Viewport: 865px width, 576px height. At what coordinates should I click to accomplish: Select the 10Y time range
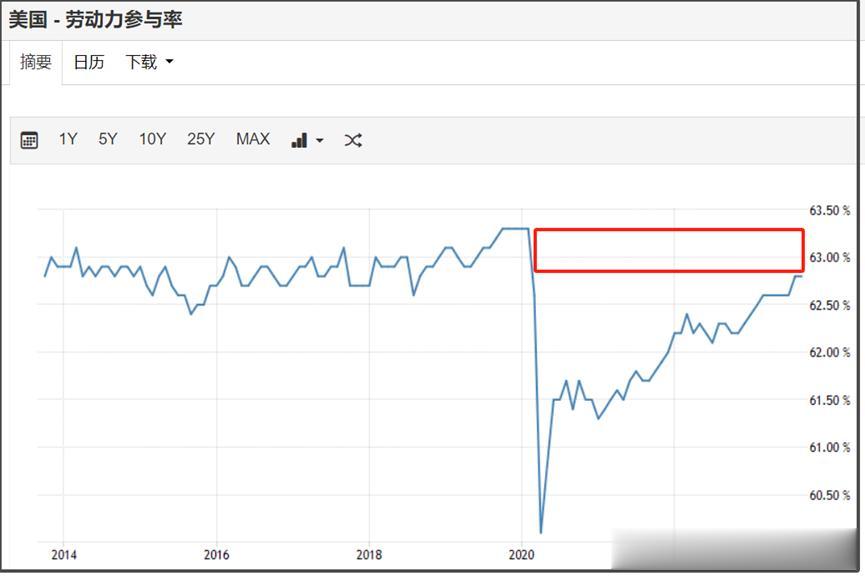152,139
